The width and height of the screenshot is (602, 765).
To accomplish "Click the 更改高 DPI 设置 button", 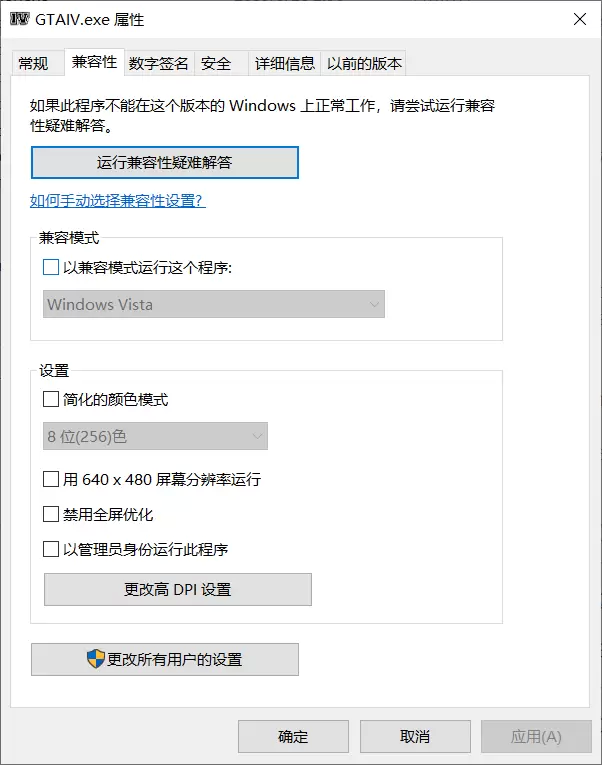I will (x=178, y=589).
